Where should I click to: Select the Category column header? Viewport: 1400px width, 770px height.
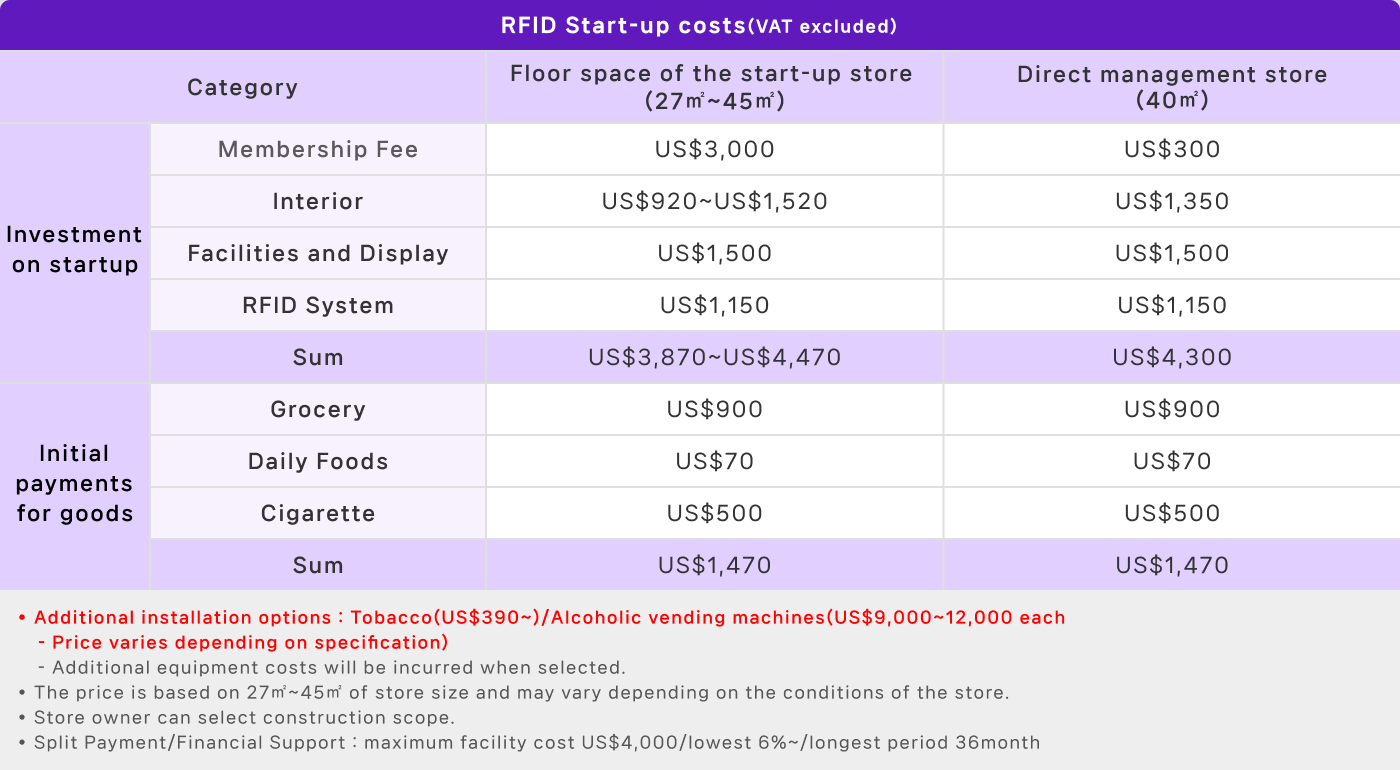point(243,87)
